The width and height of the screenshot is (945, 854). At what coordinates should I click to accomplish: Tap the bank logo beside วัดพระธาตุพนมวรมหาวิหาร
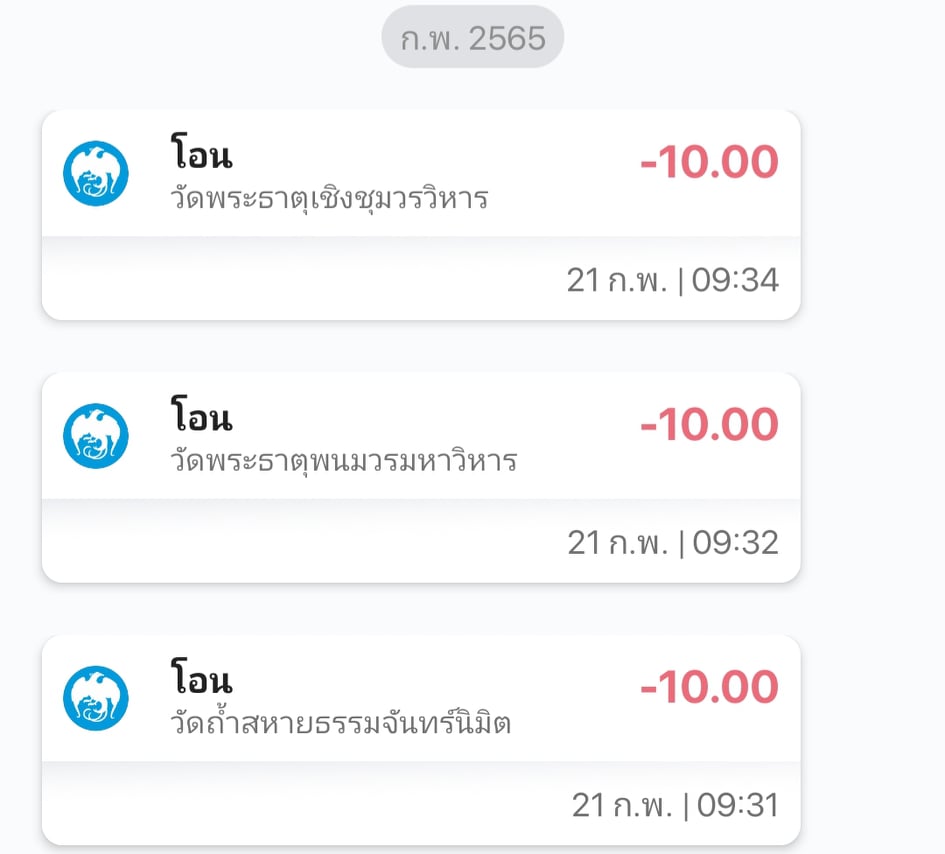click(x=96, y=436)
